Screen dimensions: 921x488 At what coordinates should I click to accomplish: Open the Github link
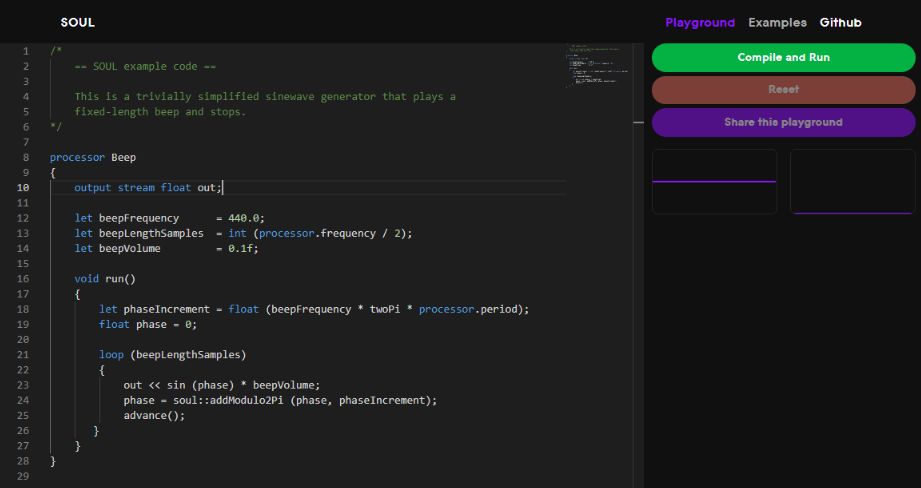point(841,22)
